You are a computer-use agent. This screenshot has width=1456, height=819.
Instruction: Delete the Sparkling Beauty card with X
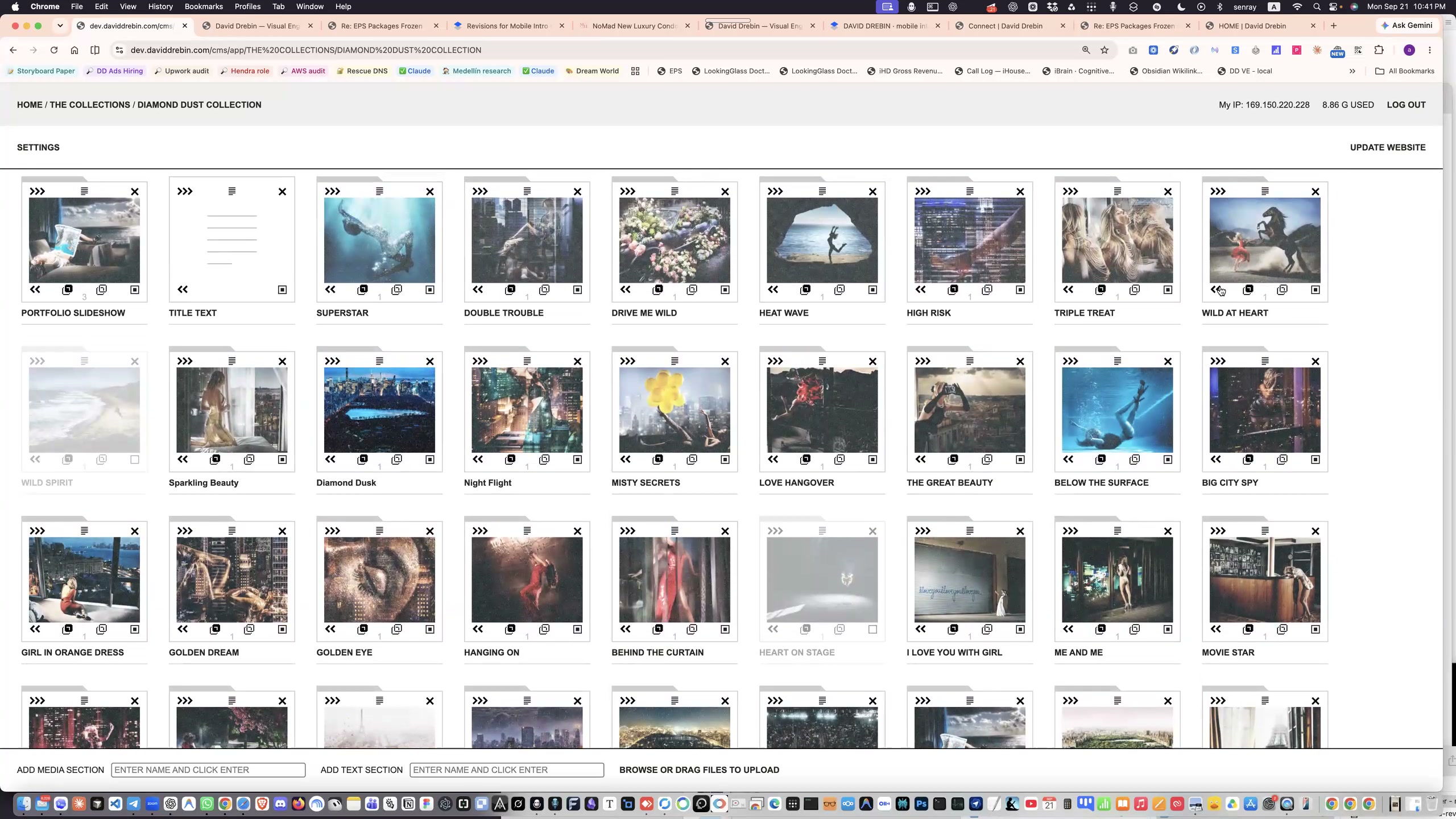pyautogui.click(x=282, y=361)
